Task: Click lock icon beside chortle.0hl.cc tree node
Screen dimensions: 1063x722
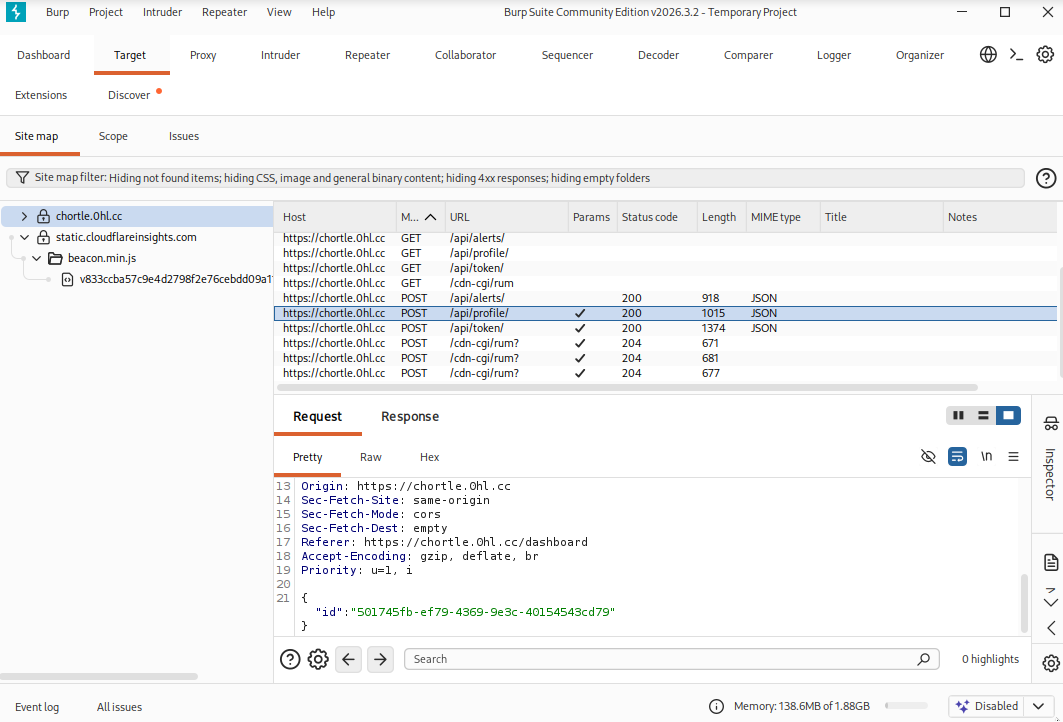Action: point(43,216)
